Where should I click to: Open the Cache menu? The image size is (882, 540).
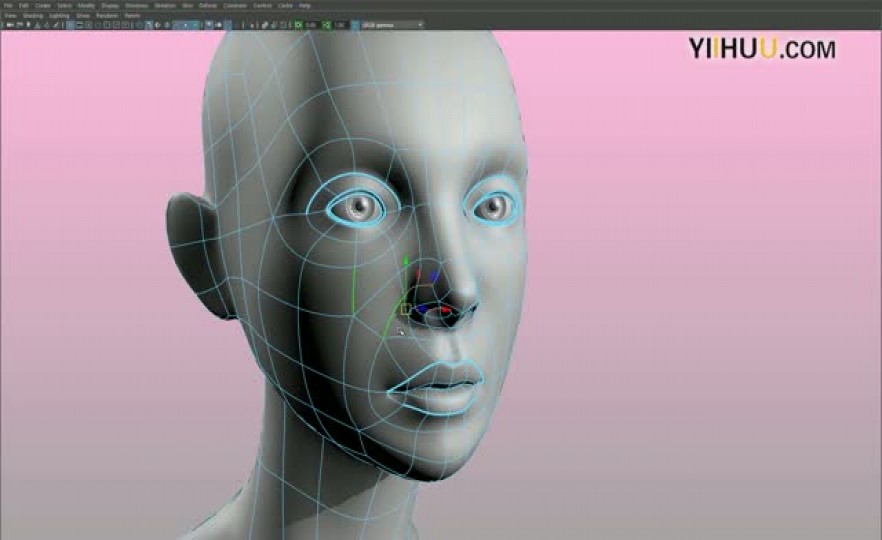tap(285, 6)
